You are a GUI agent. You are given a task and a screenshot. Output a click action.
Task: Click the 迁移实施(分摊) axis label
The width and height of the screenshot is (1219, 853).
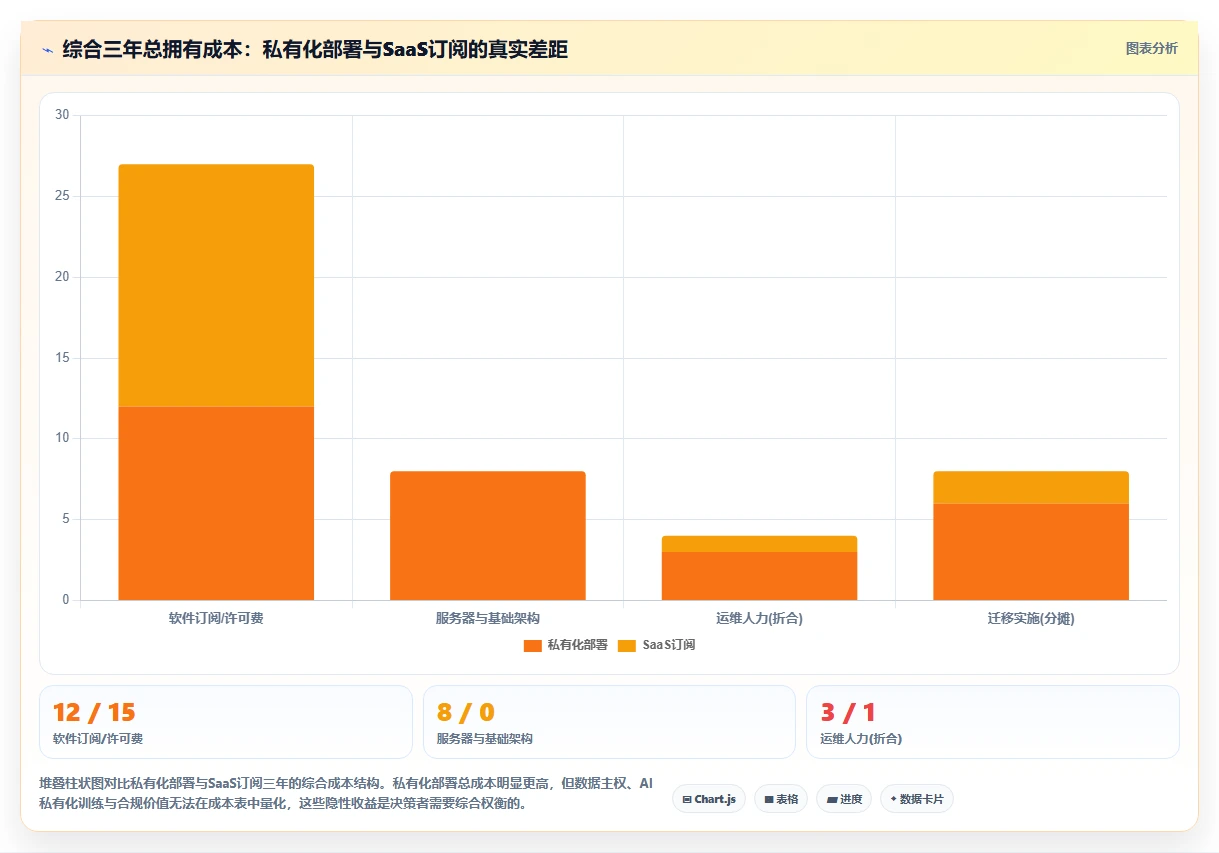(x=1031, y=619)
